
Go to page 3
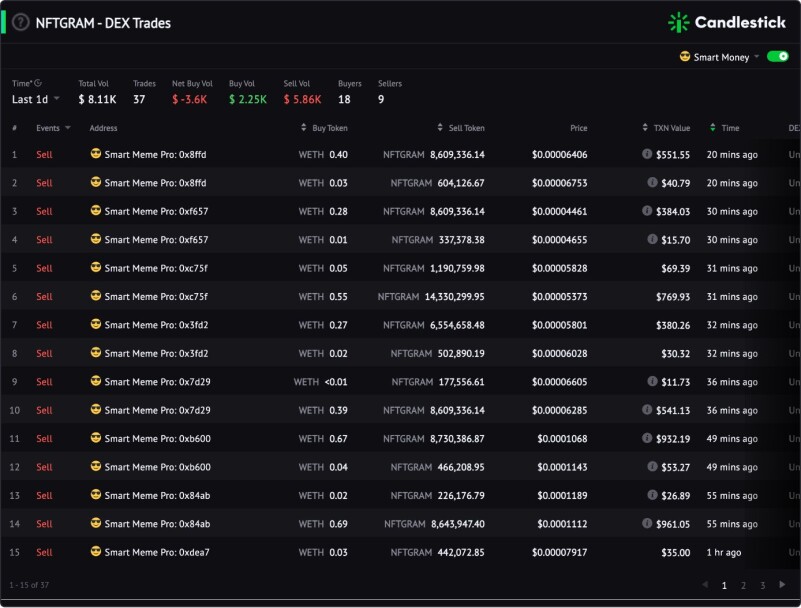pos(763,586)
